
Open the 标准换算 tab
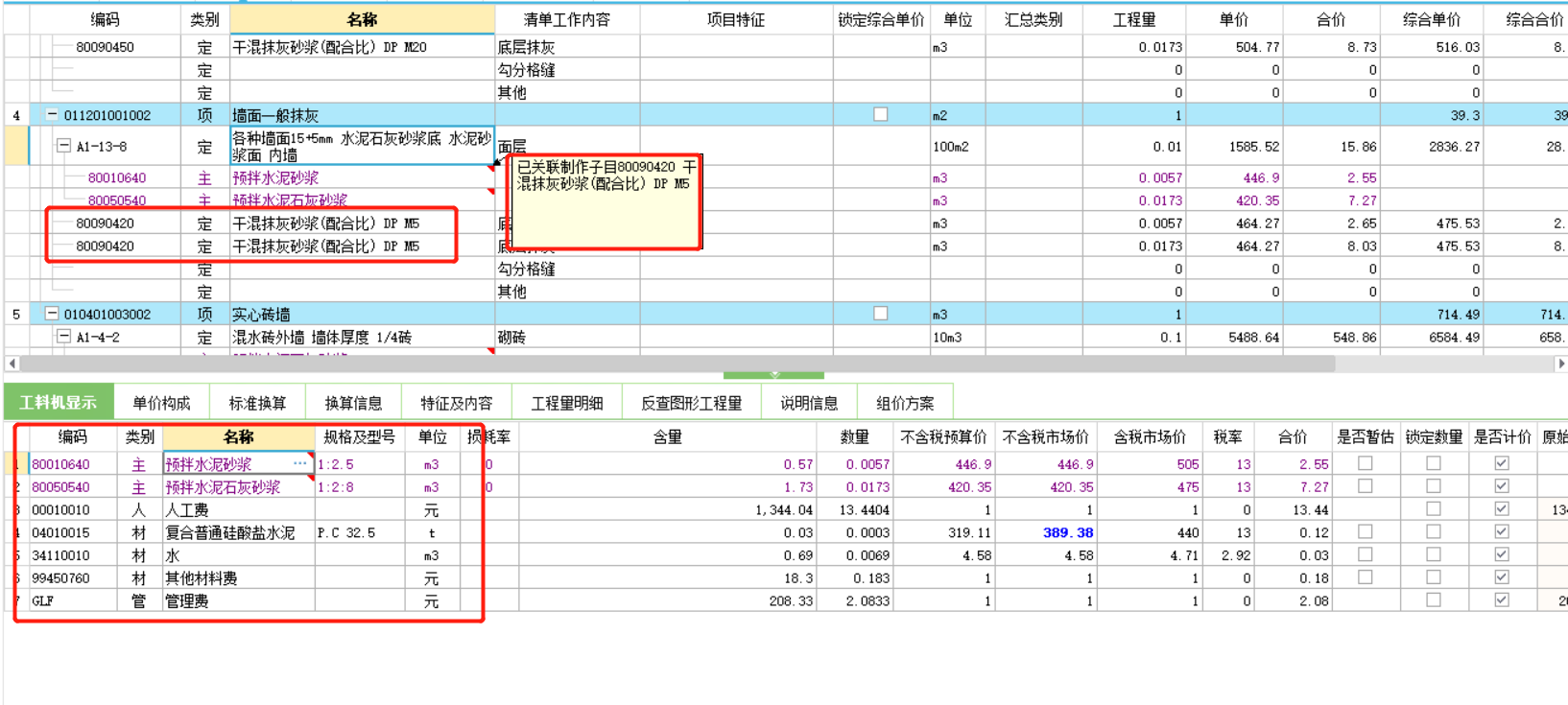point(257,403)
